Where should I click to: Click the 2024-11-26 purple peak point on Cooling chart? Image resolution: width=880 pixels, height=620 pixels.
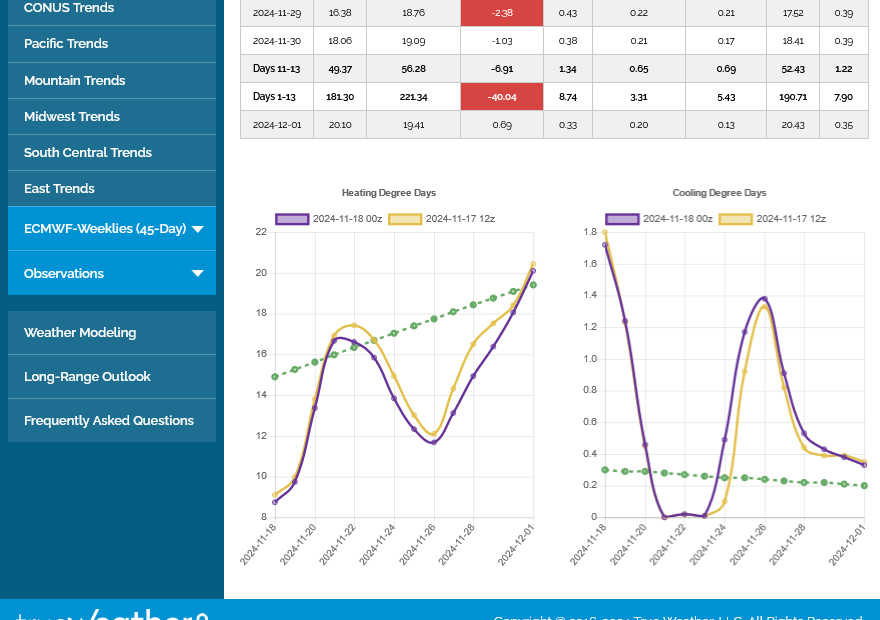point(764,299)
